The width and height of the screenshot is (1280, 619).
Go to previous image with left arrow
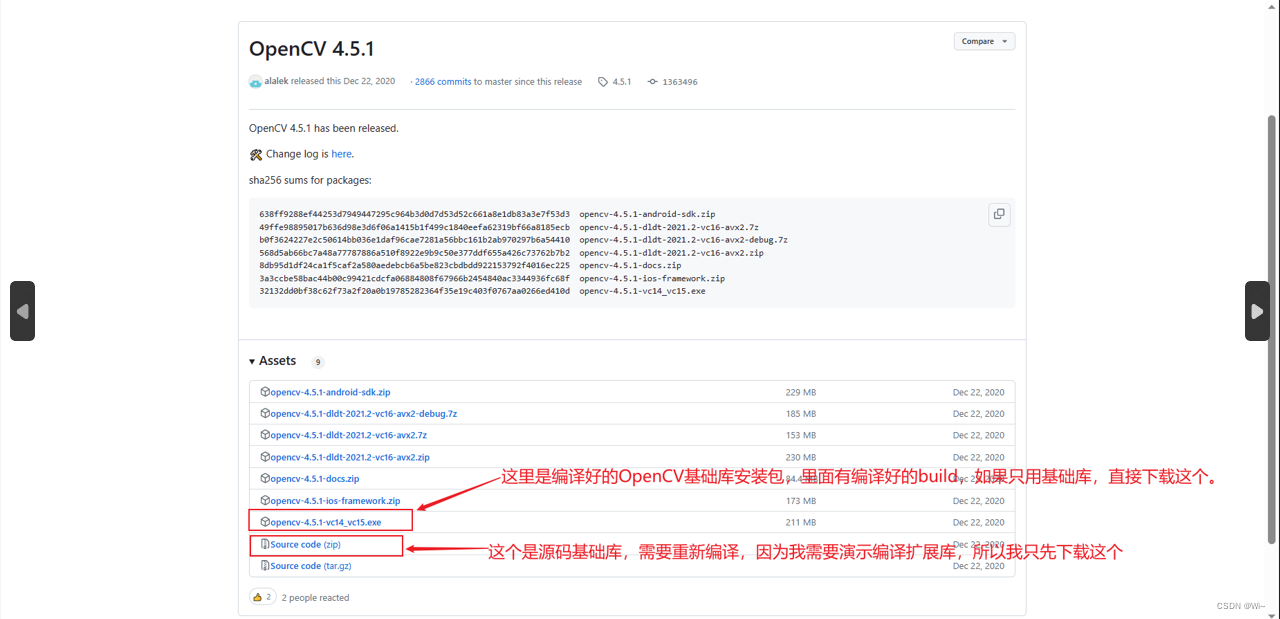(22, 311)
